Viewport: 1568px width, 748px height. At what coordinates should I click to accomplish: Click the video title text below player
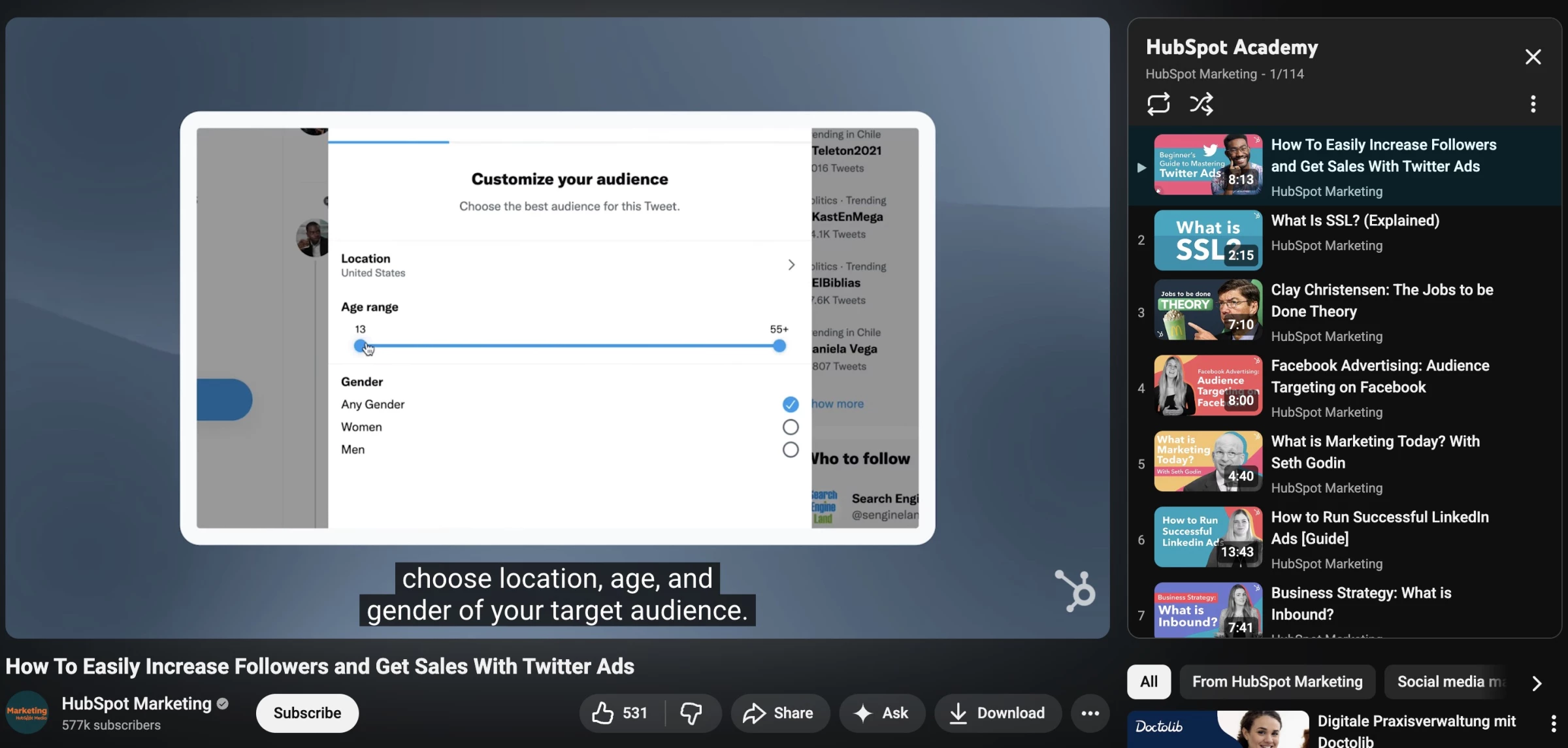(x=319, y=666)
